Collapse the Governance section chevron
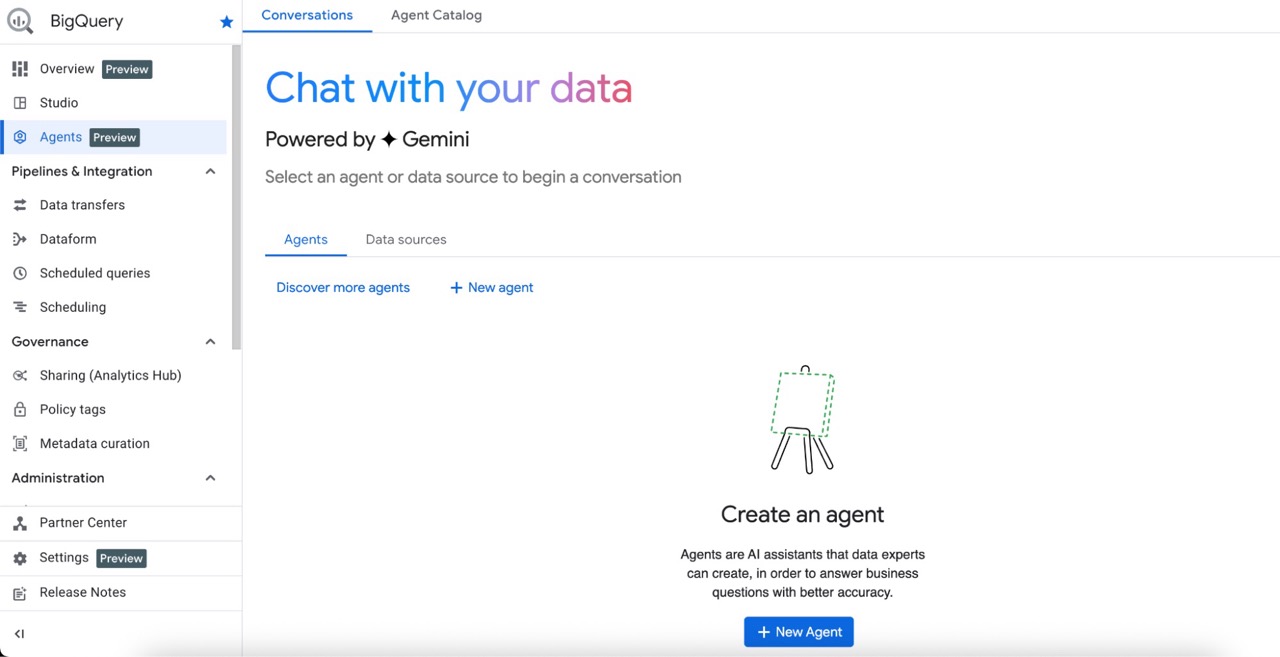The height and width of the screenshot is (657, 1280). point(210,342)
